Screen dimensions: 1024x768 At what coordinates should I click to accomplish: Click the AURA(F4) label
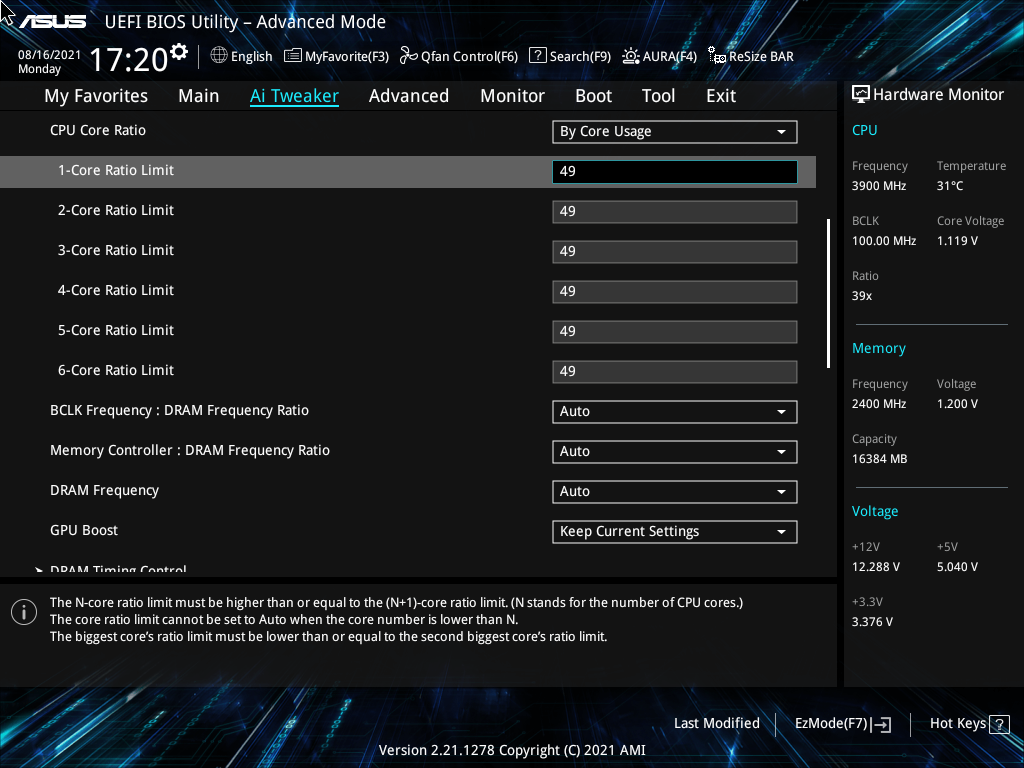tap(670, 56)
